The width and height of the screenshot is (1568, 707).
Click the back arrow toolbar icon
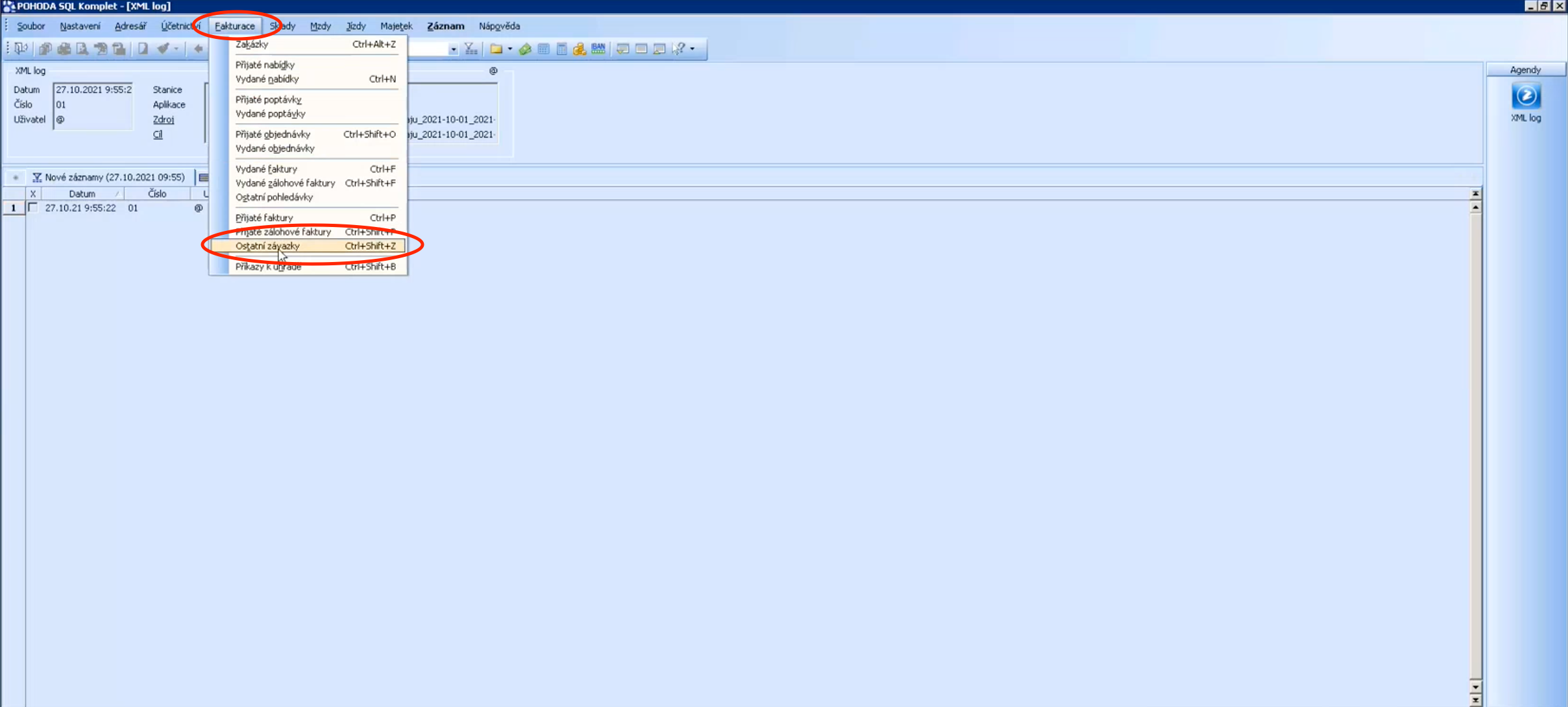[x=198, y=49]
